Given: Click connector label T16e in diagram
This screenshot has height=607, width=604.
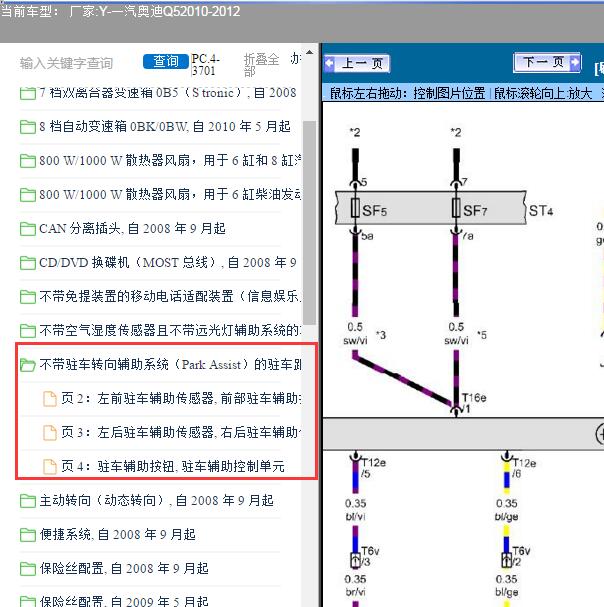Looking at the screenshot, I should click(474, 398).
